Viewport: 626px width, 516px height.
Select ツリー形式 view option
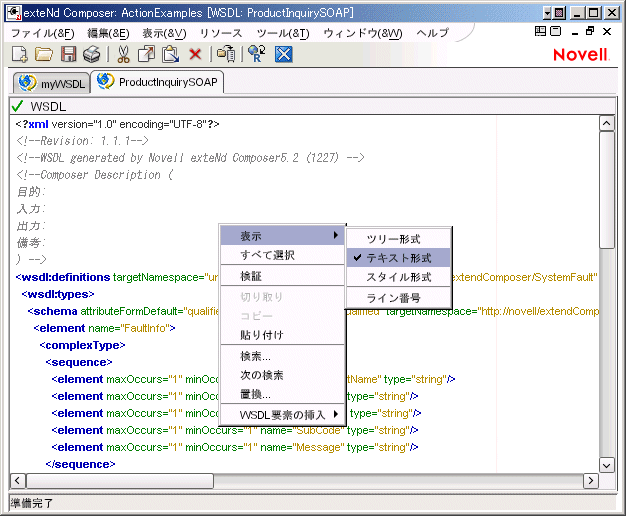pyautogui.click(x=398, y=239)
